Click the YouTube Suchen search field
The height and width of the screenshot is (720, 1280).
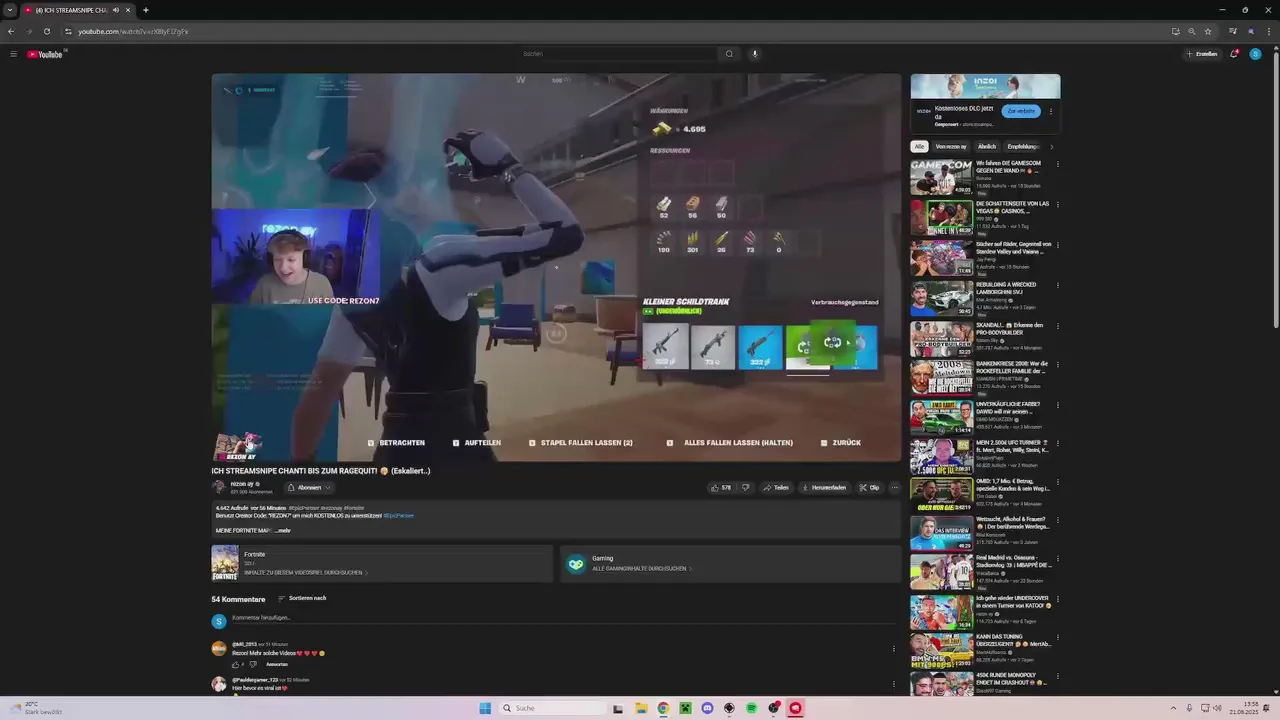click(x=618, y=54)
